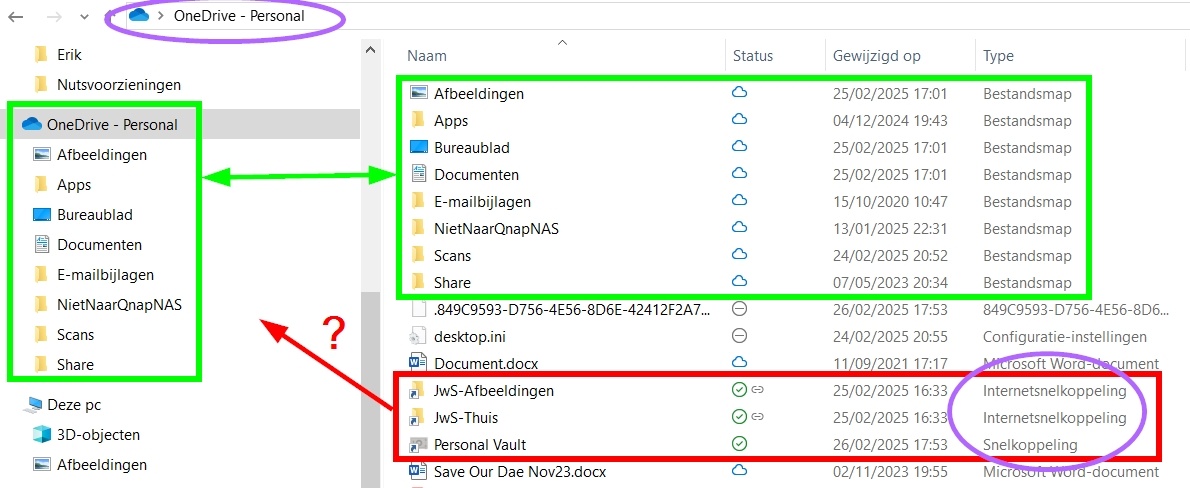This screenshot has height=488, width=1190.
Task: Click date 15/10/2020 10:47 of E-mailbijlagen
Action: pos(889,202)
